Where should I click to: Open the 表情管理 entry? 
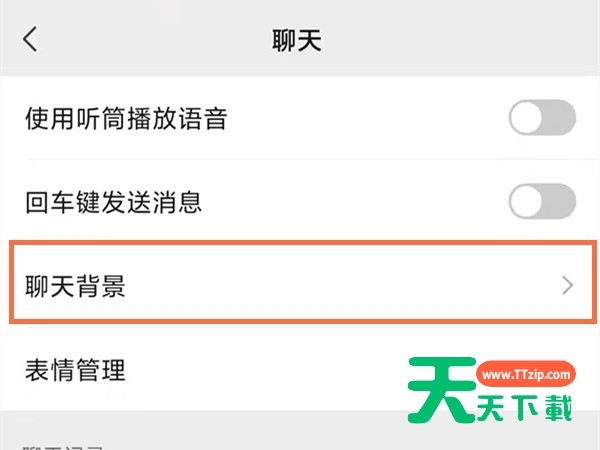click(200, 371)
